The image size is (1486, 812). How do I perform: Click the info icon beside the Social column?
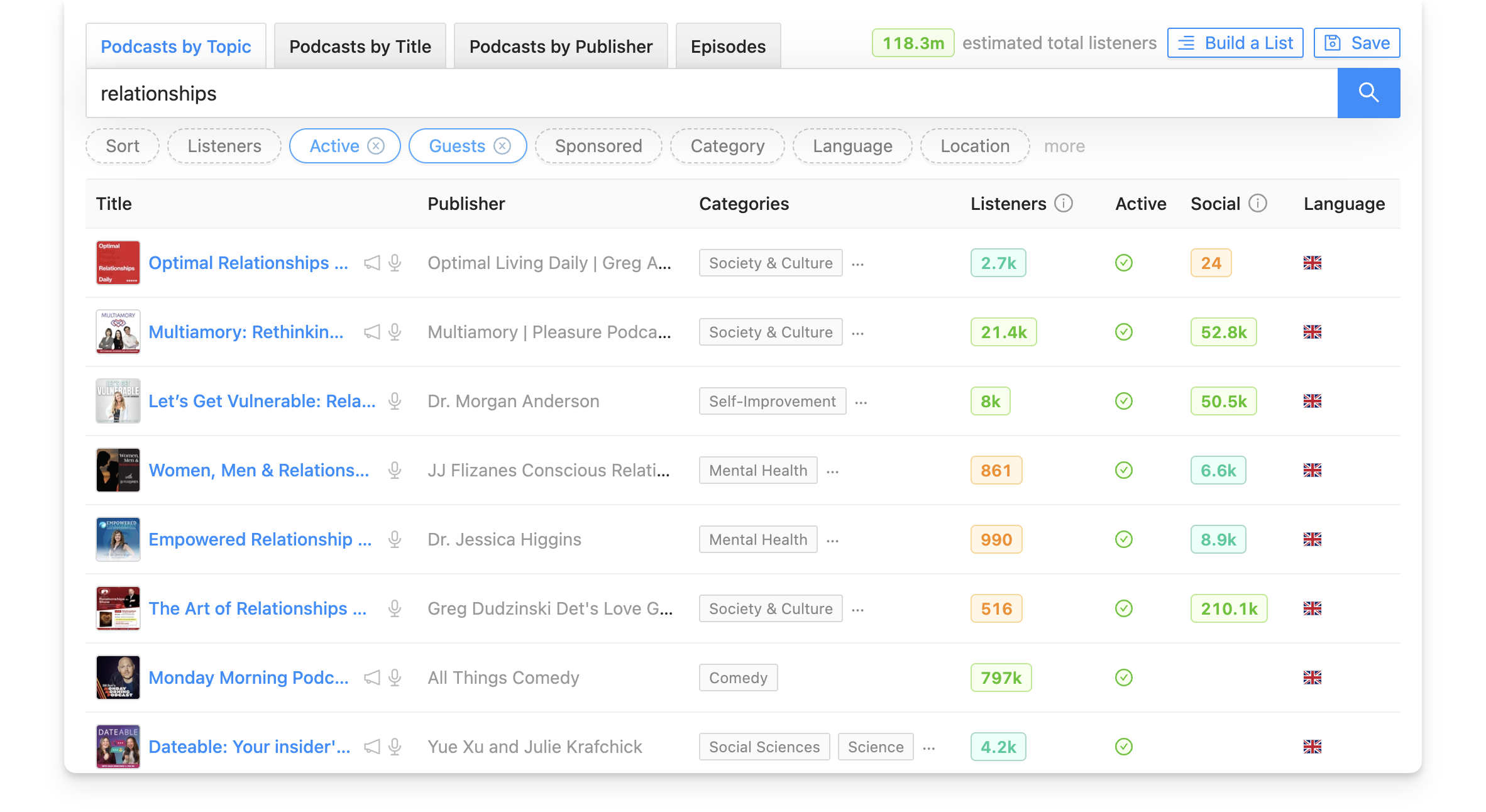(x=1257, y=203)
